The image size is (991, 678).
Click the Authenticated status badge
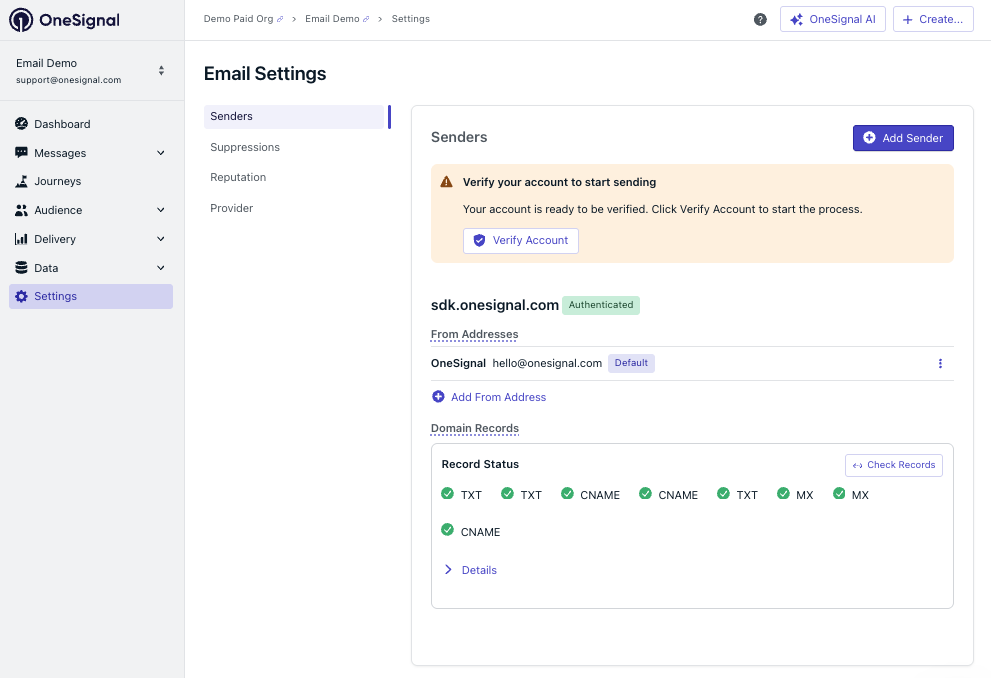pos(601,305)
